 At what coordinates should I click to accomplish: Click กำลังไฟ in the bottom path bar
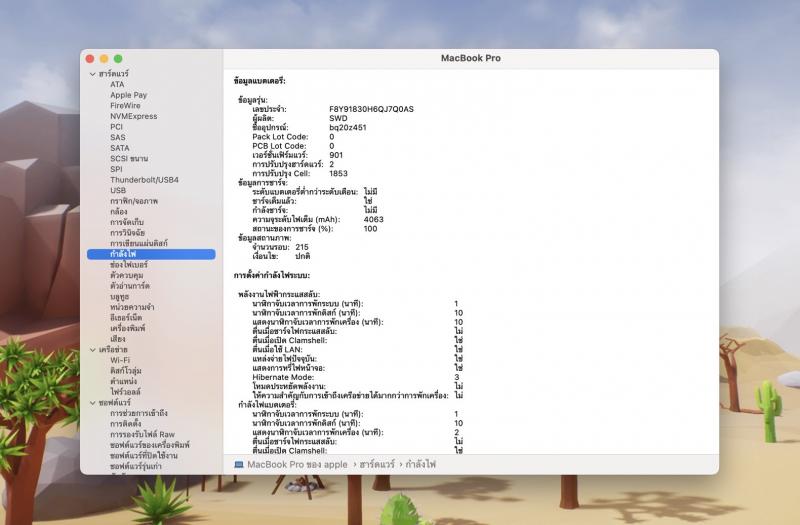(420, 464)
